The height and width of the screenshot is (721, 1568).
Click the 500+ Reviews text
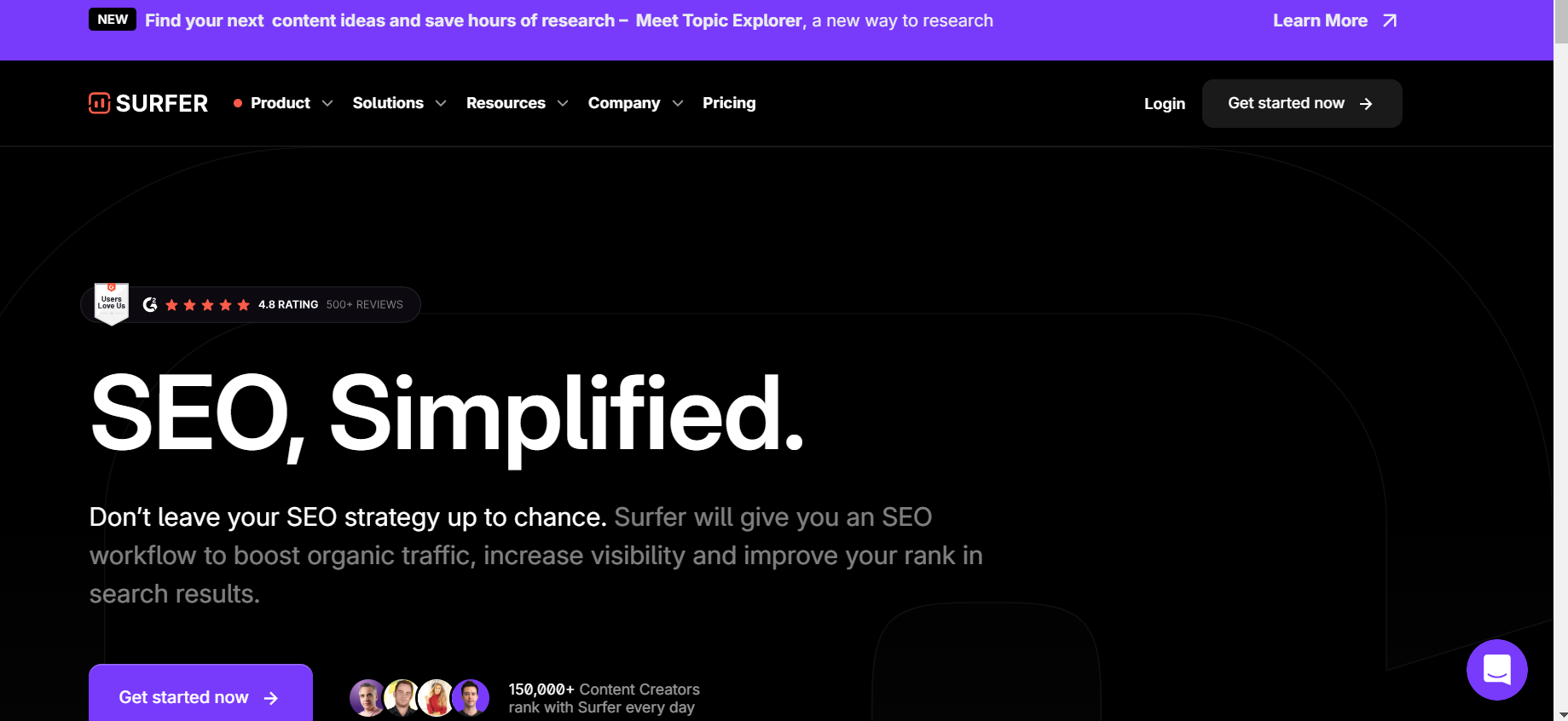click(x=364, y=305)
